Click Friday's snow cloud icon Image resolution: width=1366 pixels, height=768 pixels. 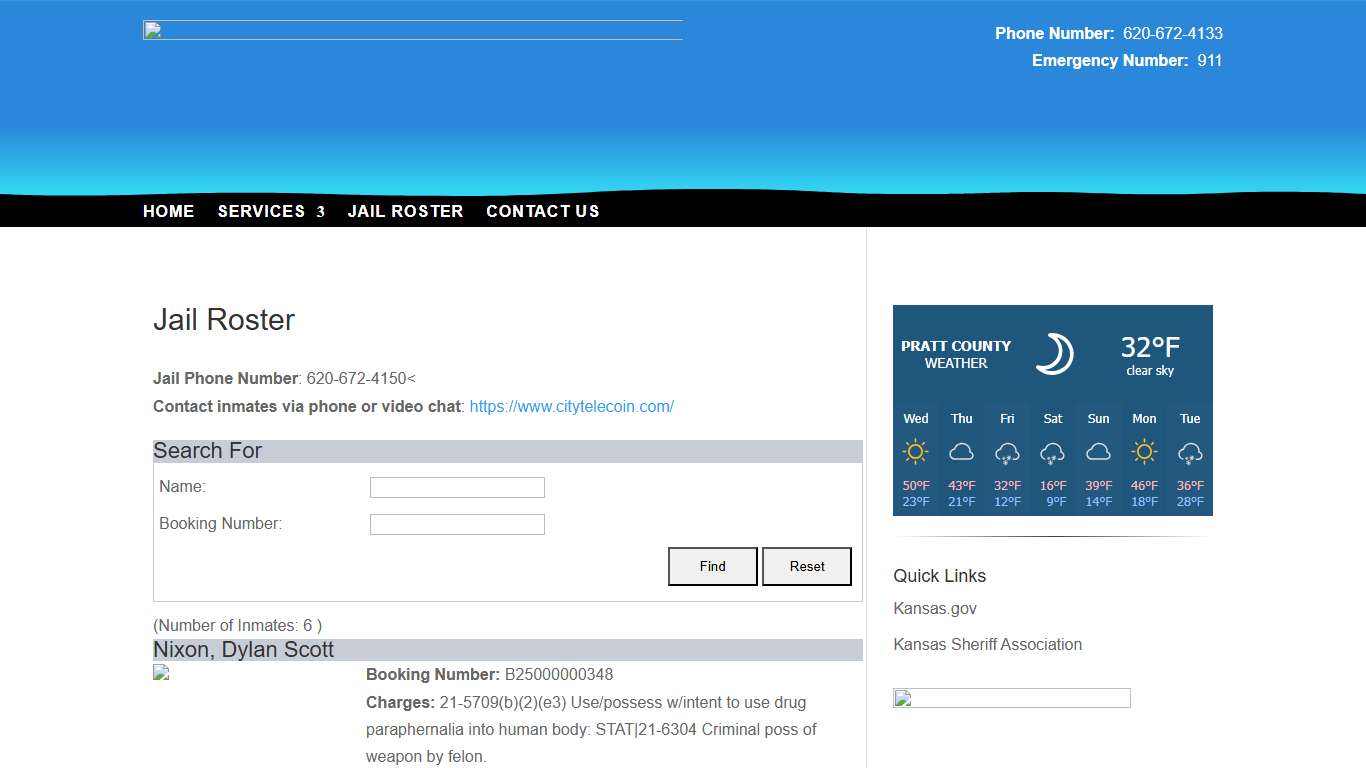click(1007, 453)
